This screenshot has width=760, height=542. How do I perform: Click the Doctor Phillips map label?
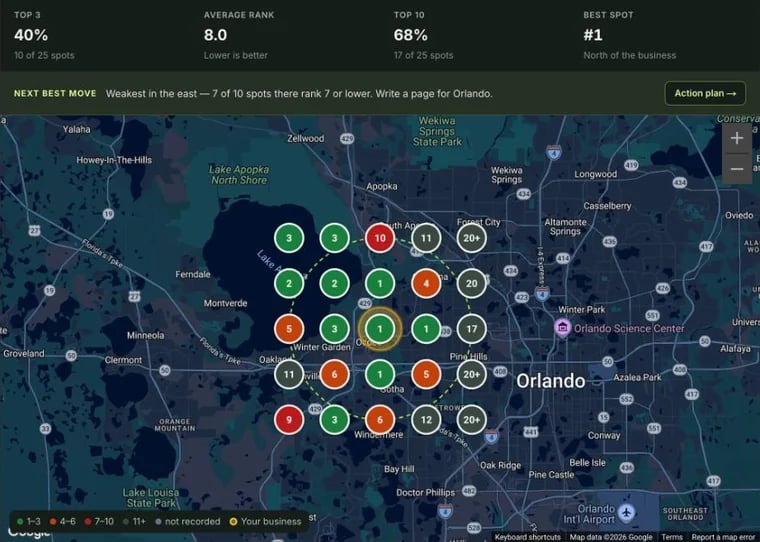(x=426, y=493)
